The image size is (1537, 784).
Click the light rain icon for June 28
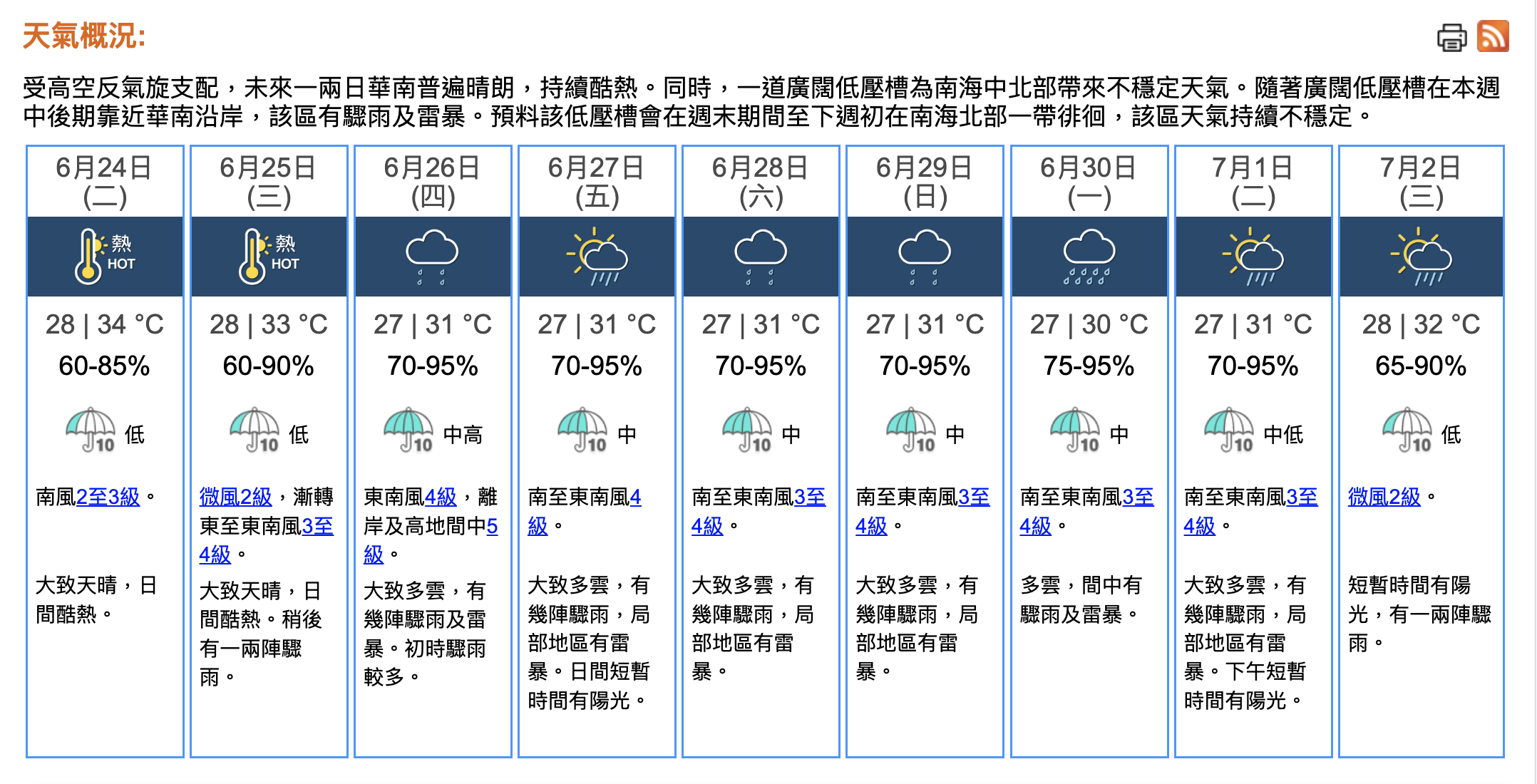click(x=761, y=256)
